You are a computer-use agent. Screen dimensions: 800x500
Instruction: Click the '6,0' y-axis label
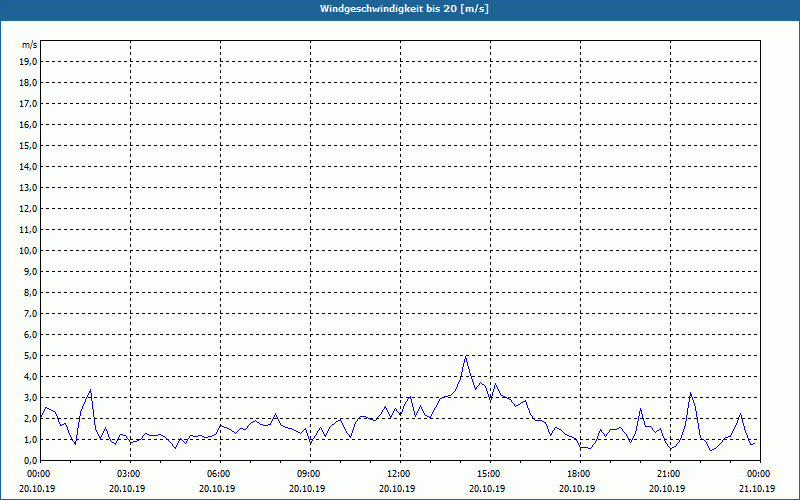point(31,335)
